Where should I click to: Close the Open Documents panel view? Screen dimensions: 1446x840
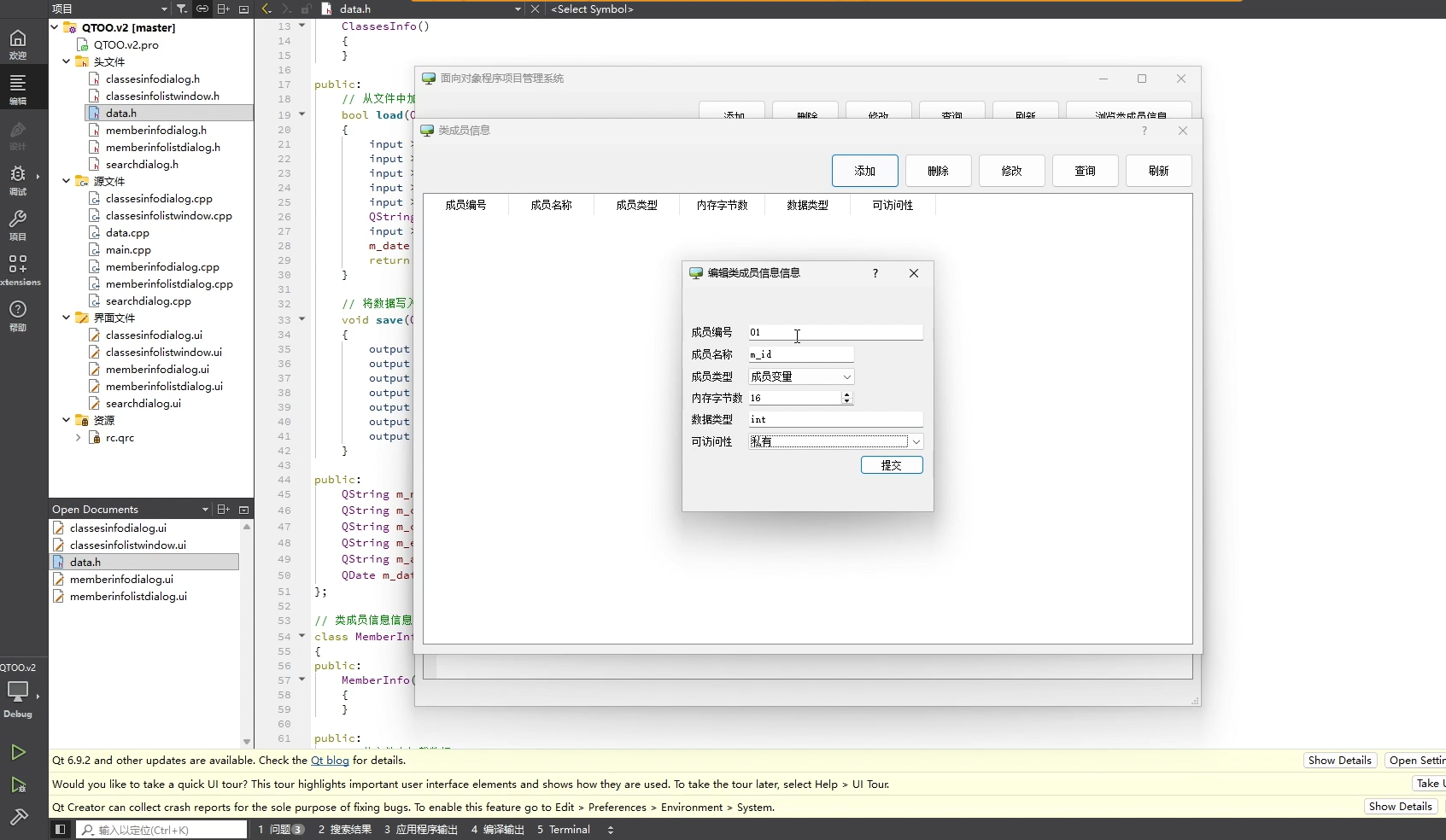pyautogui.click(x=243, y=509)
